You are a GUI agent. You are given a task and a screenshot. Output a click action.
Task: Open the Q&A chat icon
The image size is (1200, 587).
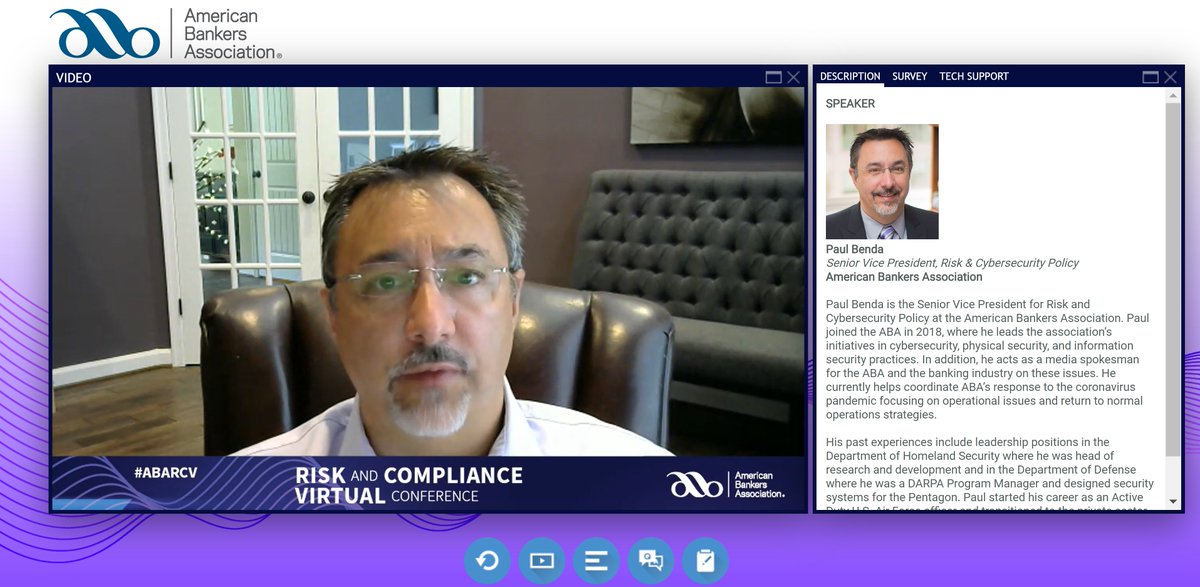650,560
